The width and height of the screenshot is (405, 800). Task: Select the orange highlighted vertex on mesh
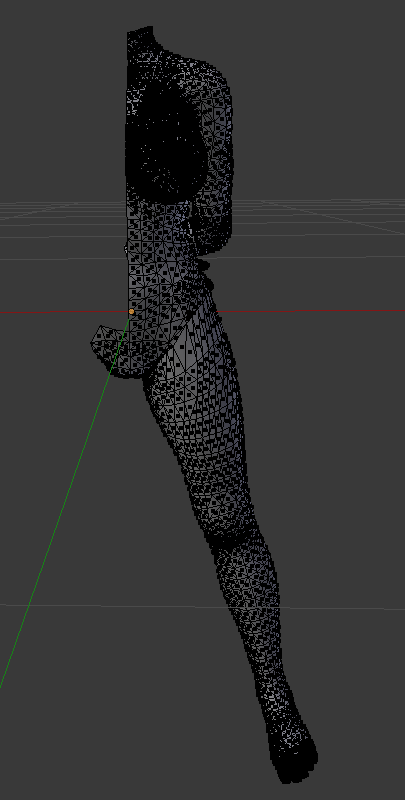(x=132, y=311)
